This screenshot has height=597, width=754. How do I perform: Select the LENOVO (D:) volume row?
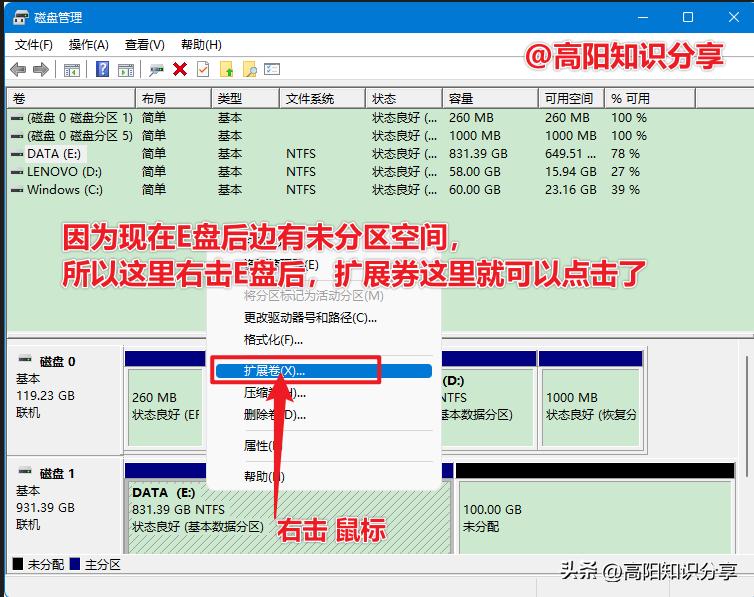(x=351, y=172)
